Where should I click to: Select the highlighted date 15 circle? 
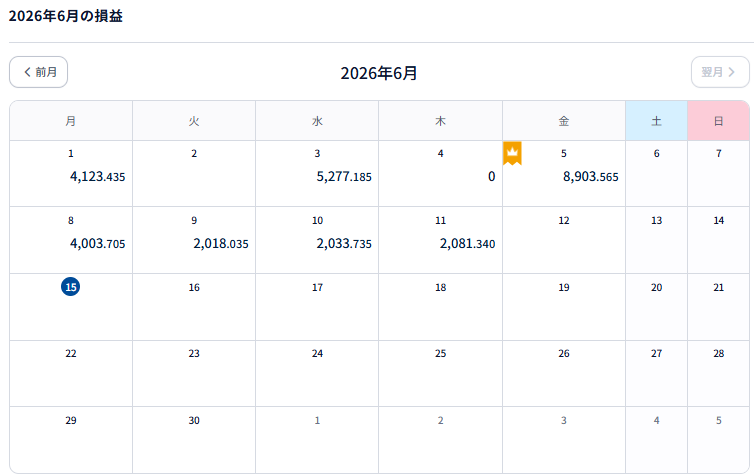point(71,287)
